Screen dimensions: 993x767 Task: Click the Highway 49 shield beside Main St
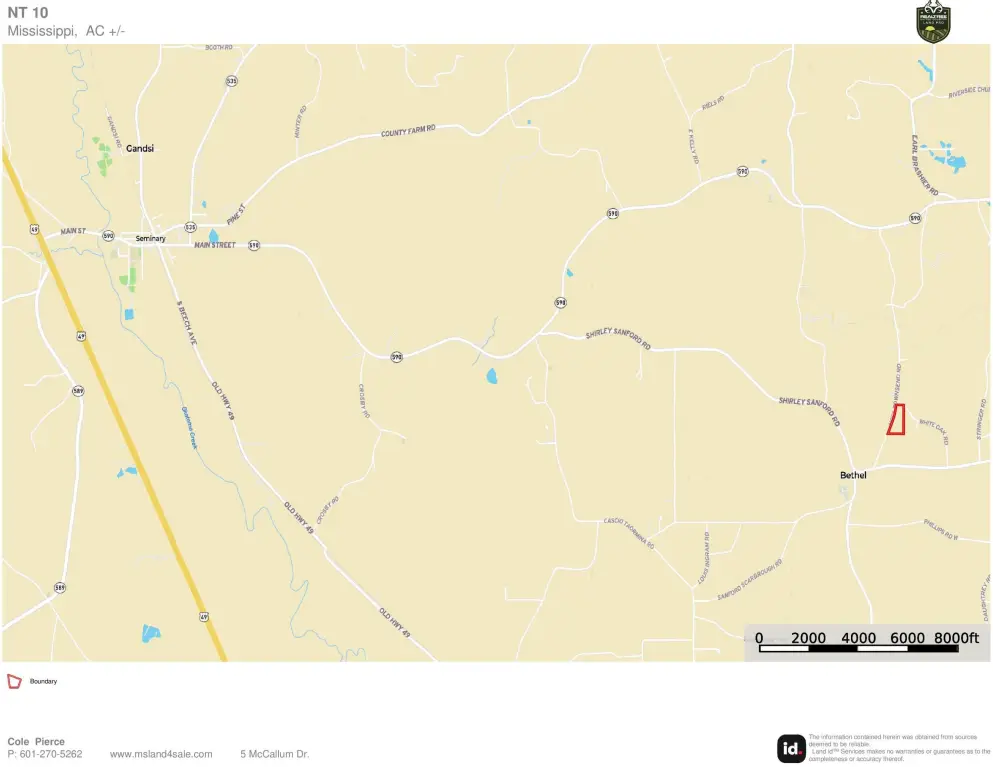tap(34, 229)
